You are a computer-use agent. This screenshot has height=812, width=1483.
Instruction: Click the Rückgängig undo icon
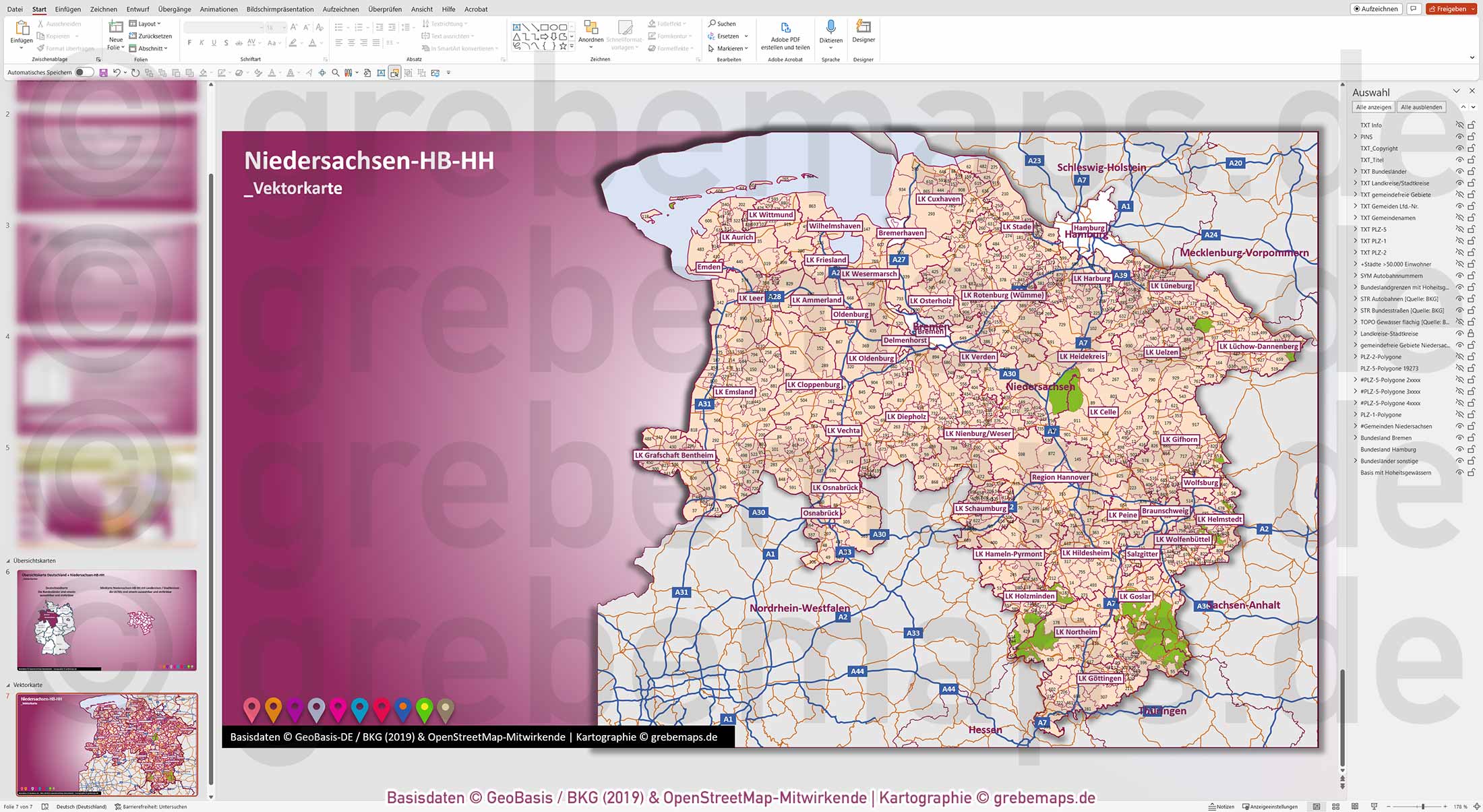(x=116, y=72)
